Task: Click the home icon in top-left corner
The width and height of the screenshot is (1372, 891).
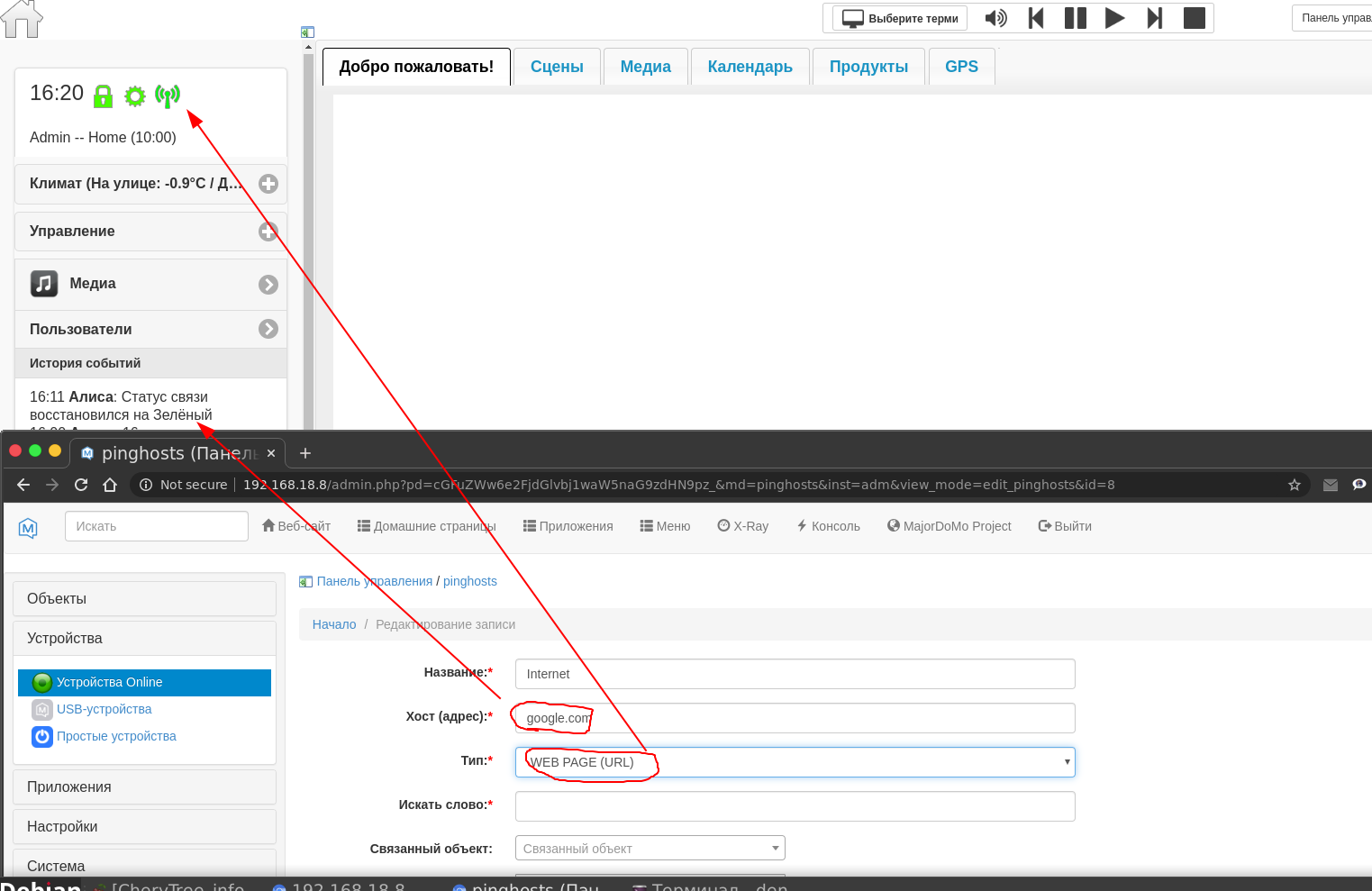Action: [x=22, y=19]
